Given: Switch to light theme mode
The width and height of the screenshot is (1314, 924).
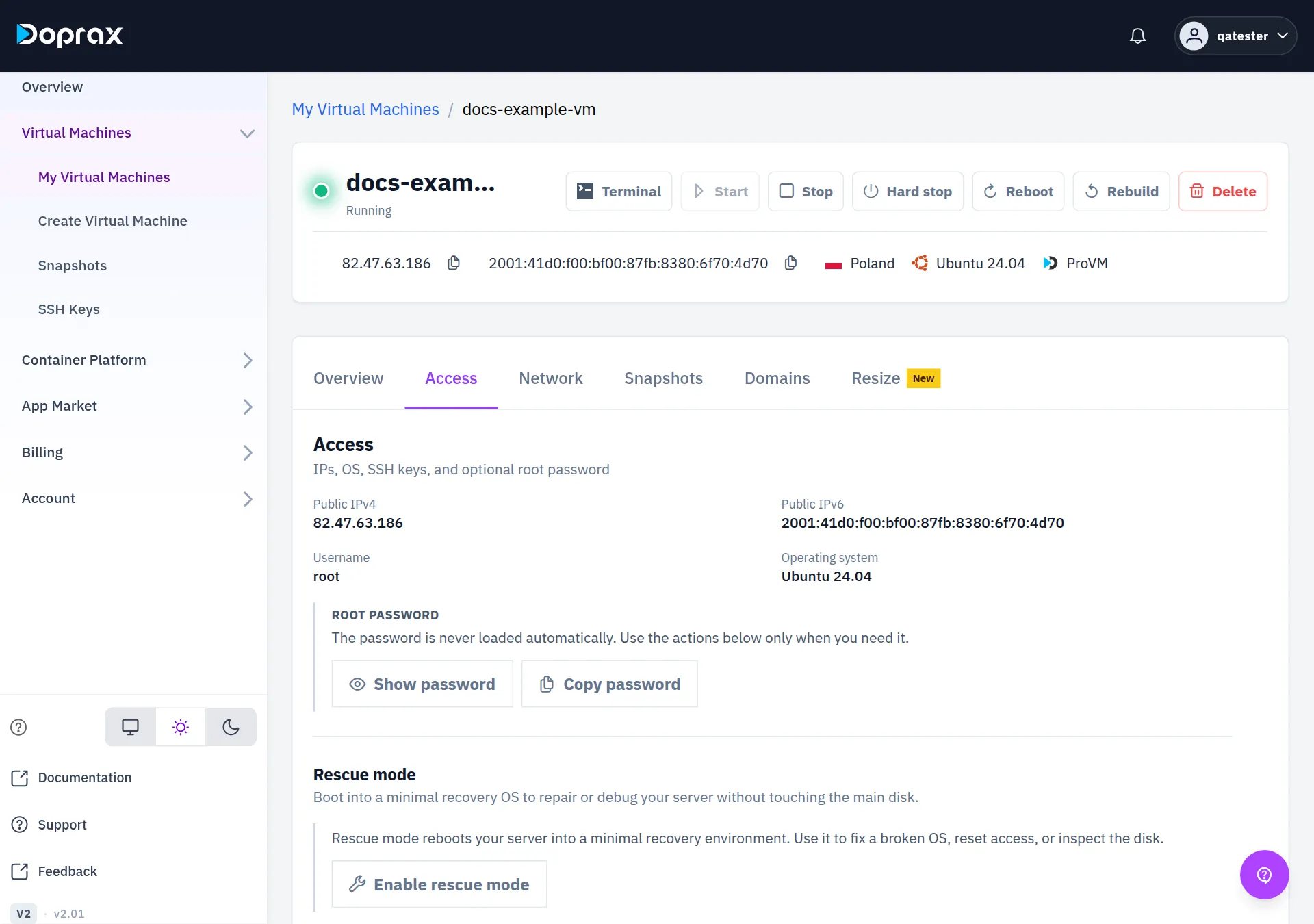Looking at the screenshot, I should (181, 727).
